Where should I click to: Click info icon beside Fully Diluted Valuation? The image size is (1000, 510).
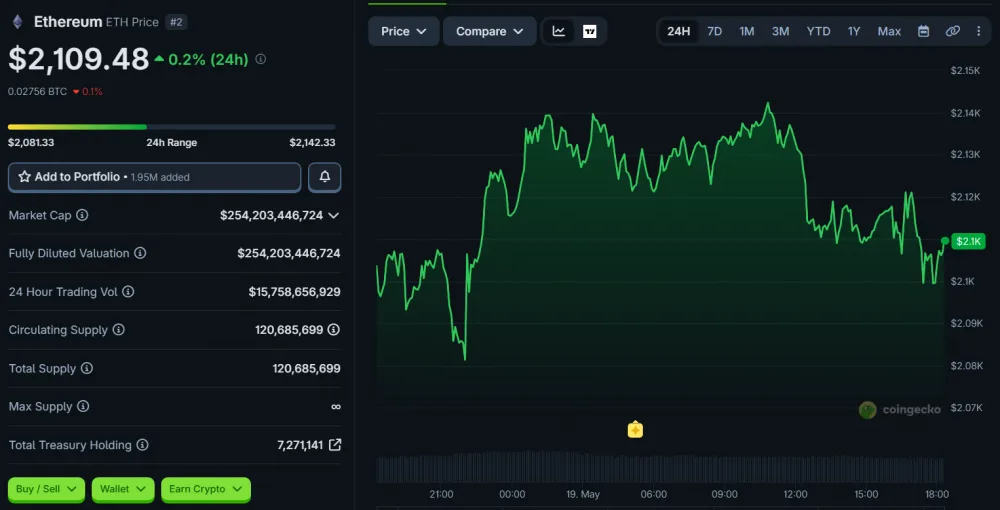[140, 254]
